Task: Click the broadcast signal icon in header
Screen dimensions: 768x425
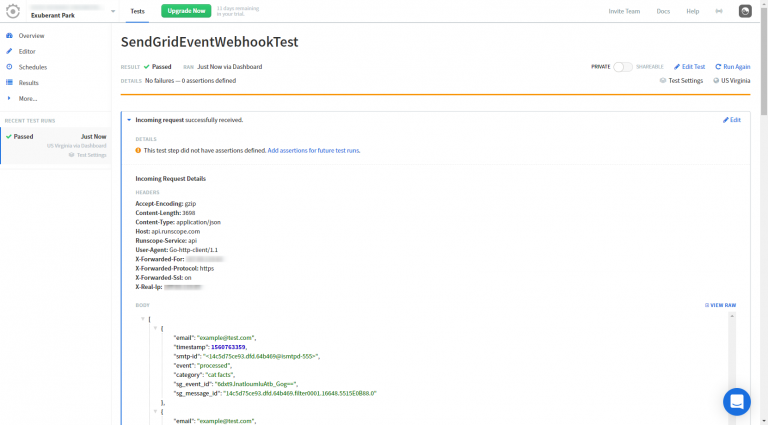Action: 719,11
